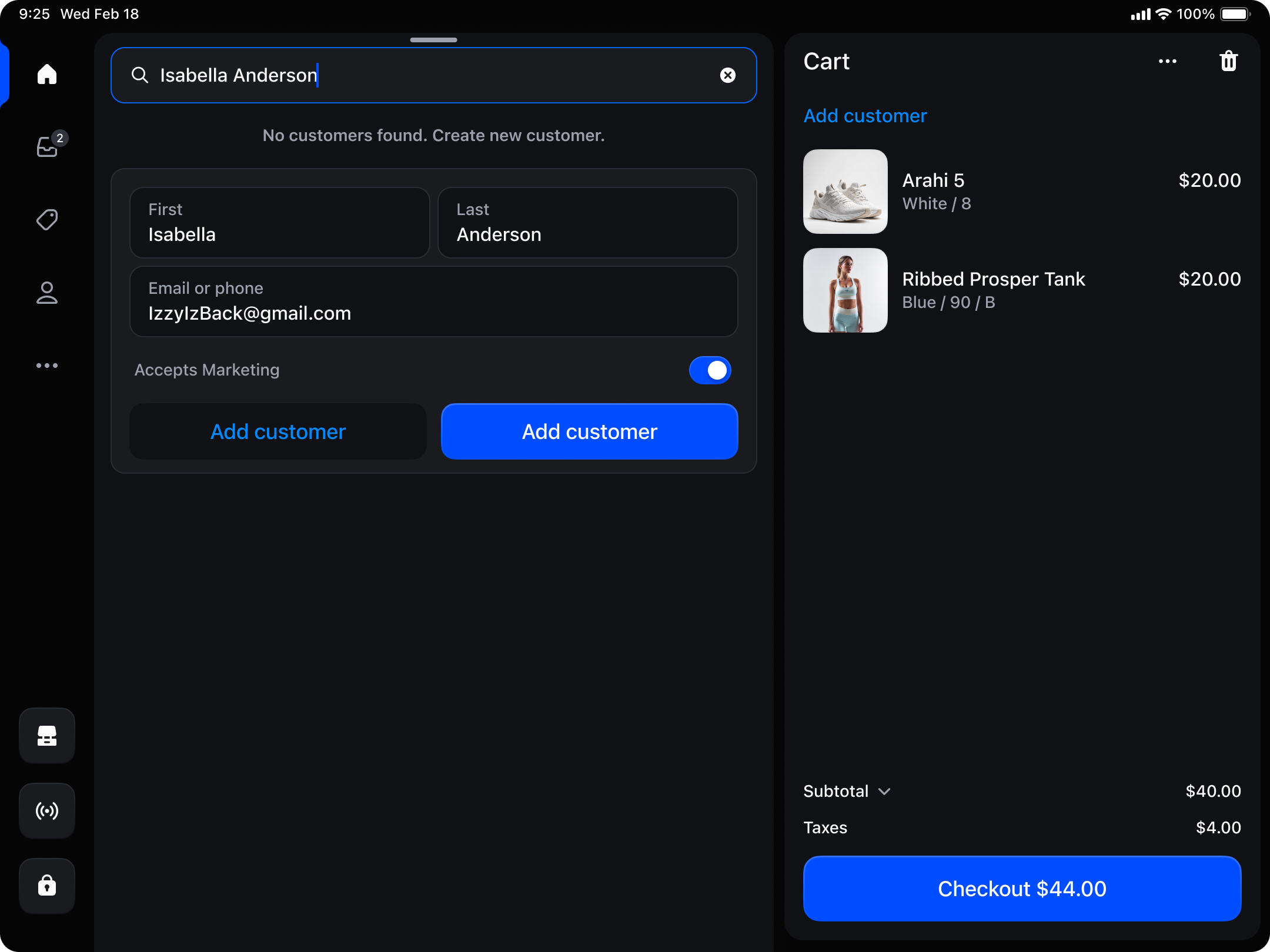Empty the cart with trash icon
This screenshot has width=1270, height=952.
point(1229,61)
